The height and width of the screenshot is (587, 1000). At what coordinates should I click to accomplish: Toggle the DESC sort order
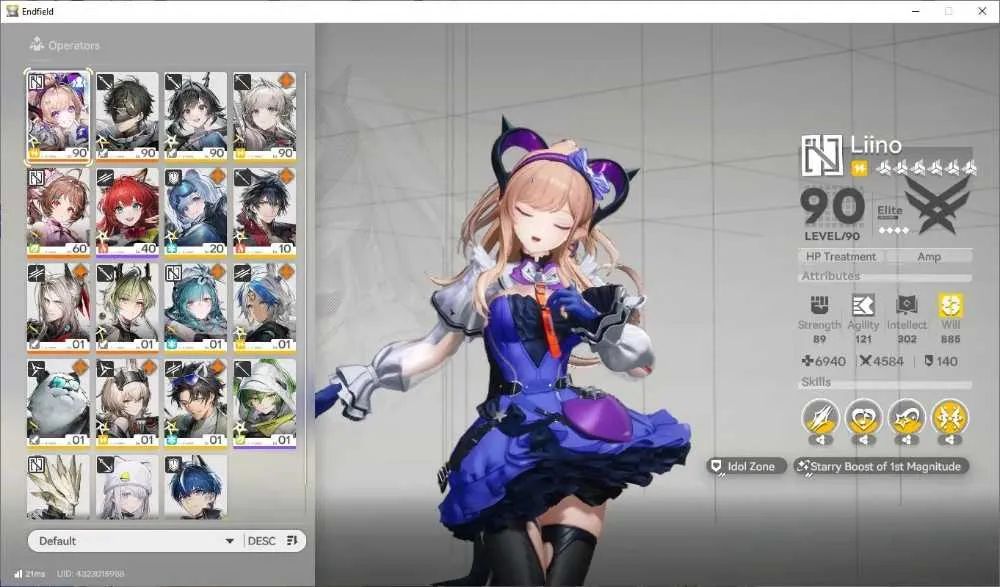click(272, 540)
